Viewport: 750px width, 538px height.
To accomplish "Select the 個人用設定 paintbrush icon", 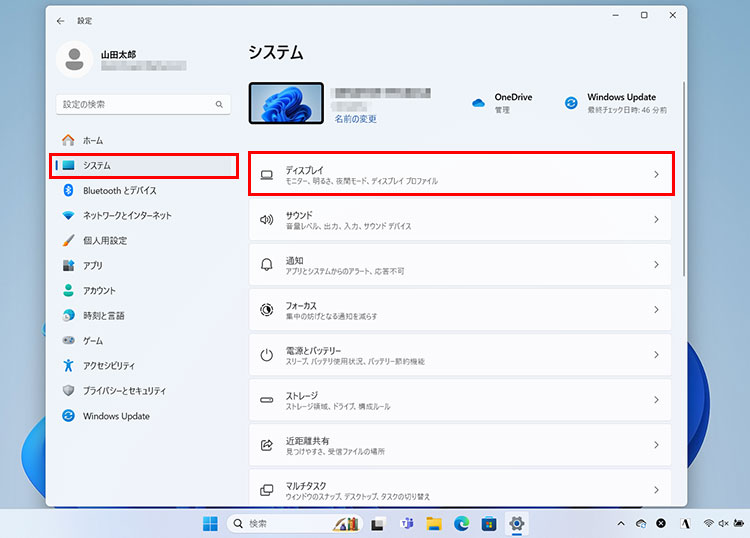I will click(x=69, y=240).
